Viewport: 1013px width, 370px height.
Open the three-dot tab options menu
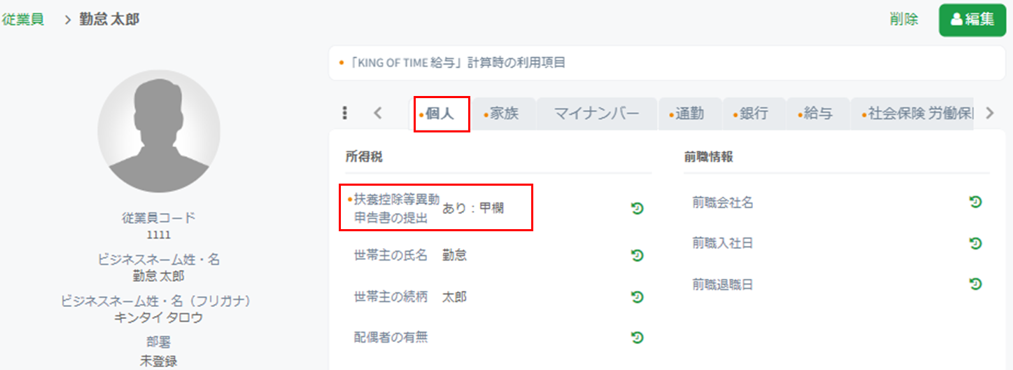pos(345,114)
